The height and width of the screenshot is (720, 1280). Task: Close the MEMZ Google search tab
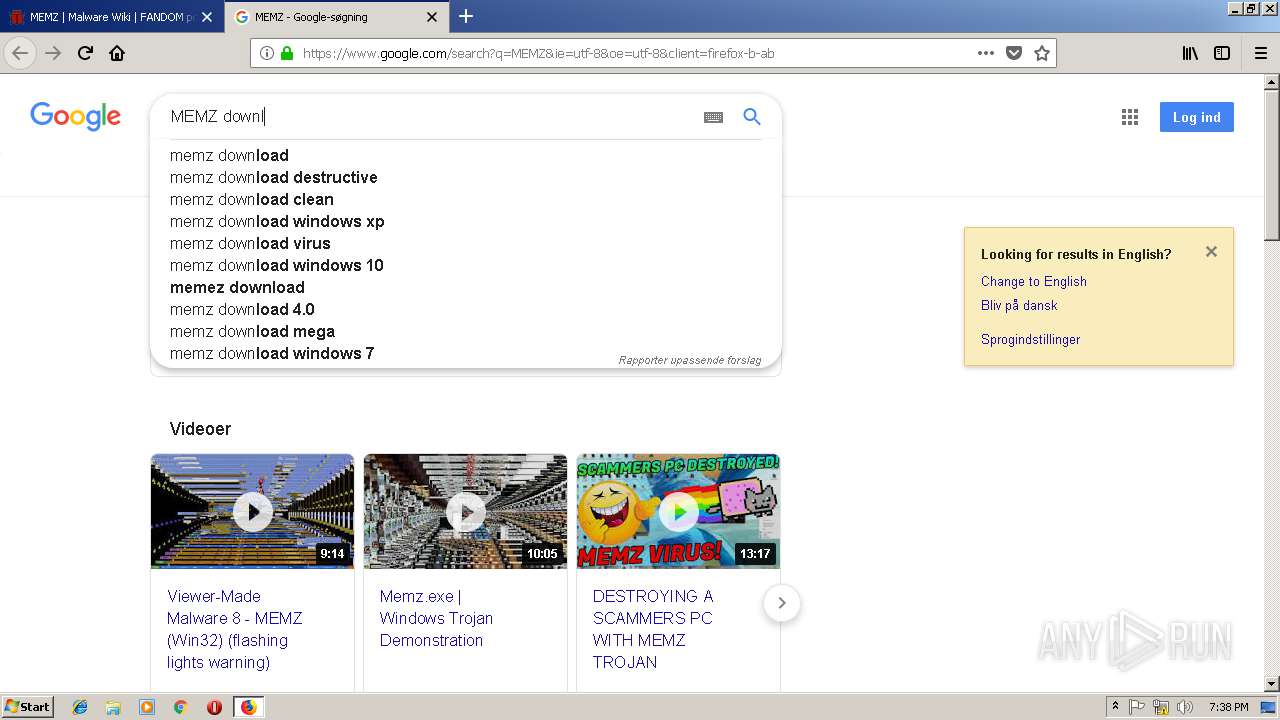pos(432,17)
